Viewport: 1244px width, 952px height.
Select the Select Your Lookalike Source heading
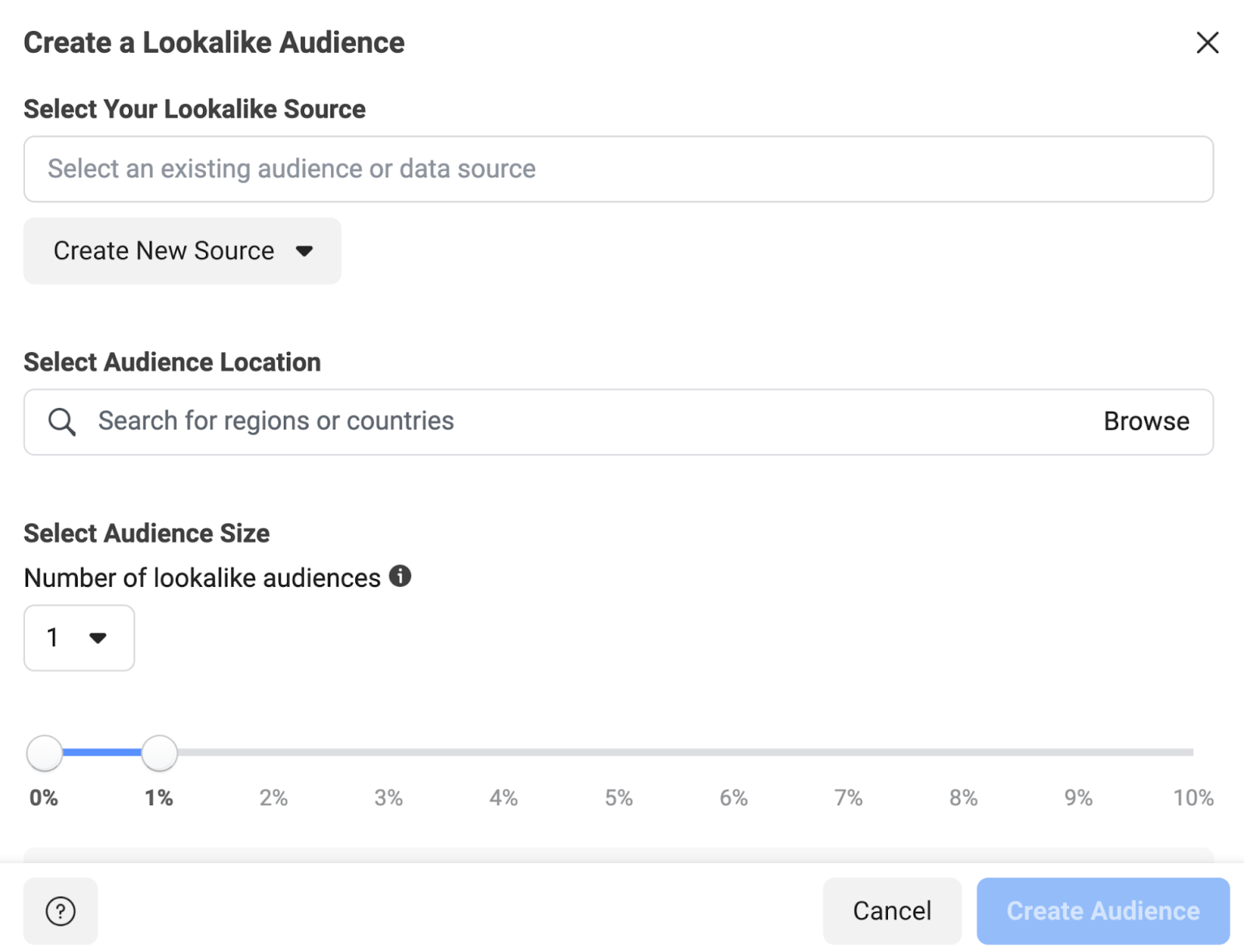pos(194,109)
